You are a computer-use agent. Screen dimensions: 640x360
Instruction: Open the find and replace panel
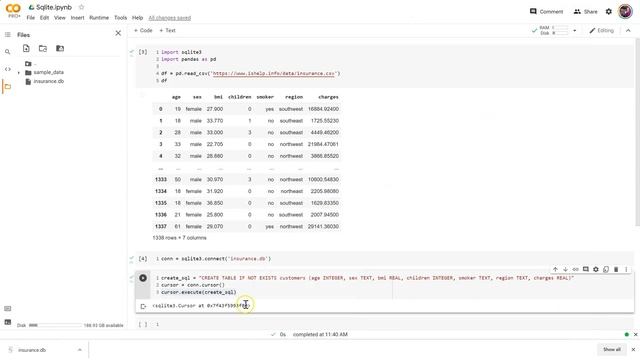click(8, 52)
